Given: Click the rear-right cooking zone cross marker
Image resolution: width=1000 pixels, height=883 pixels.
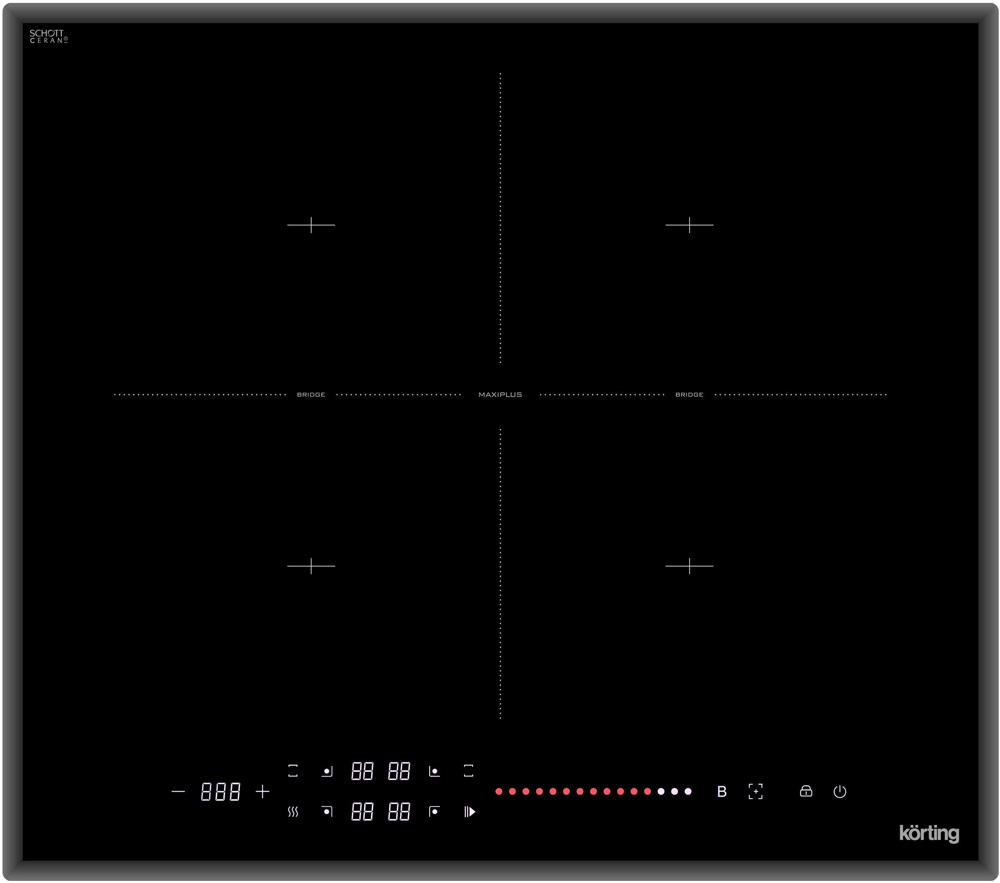Looking at the screenshot, I should tap(689, 225).
